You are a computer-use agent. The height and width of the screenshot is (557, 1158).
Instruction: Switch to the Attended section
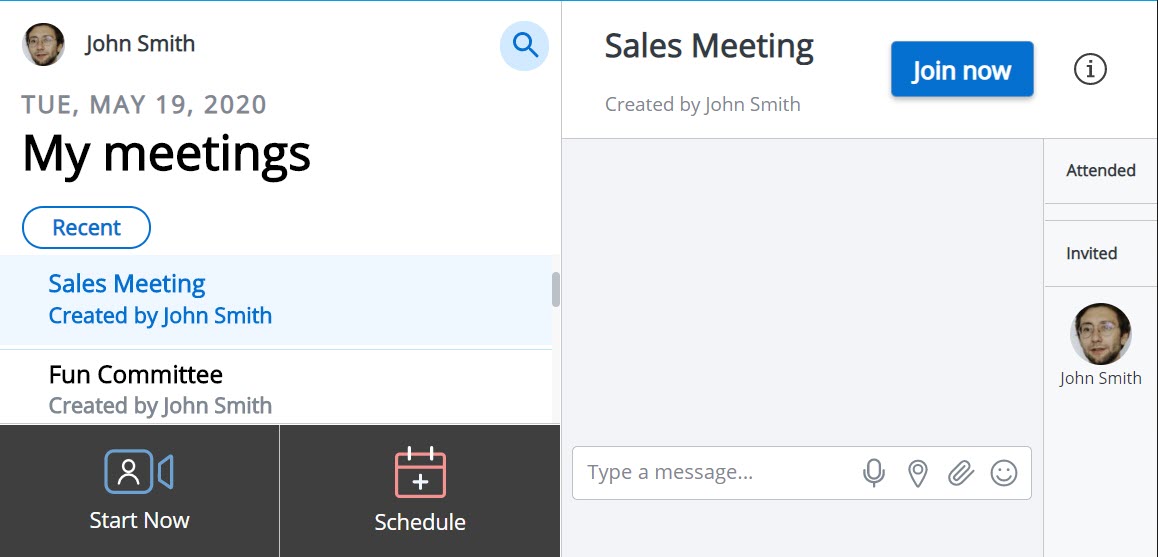pos(1100,171)
